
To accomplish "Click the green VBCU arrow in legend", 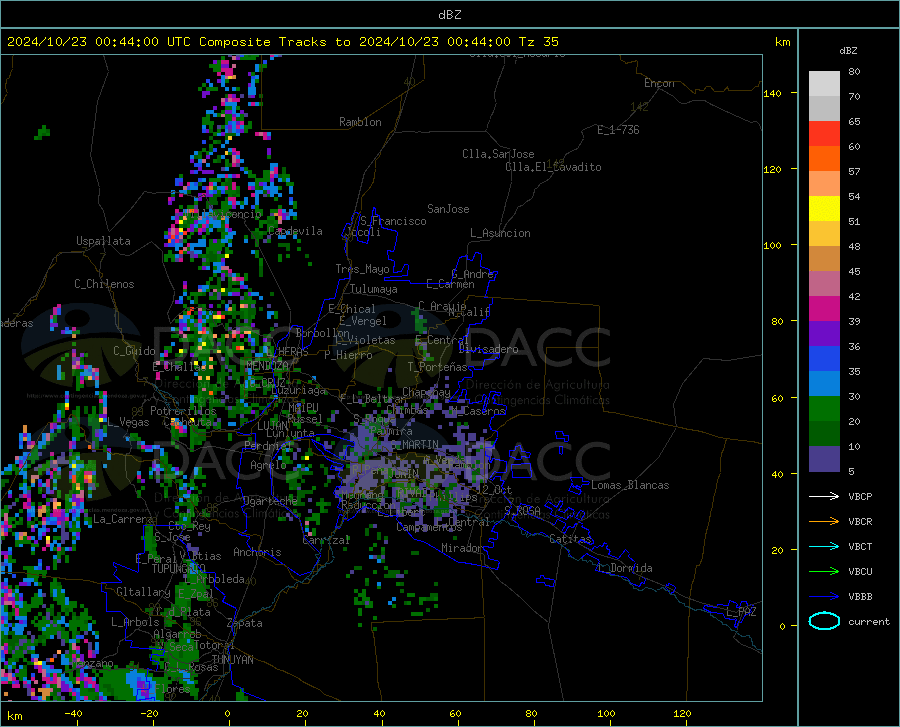I will coord(824,572).
